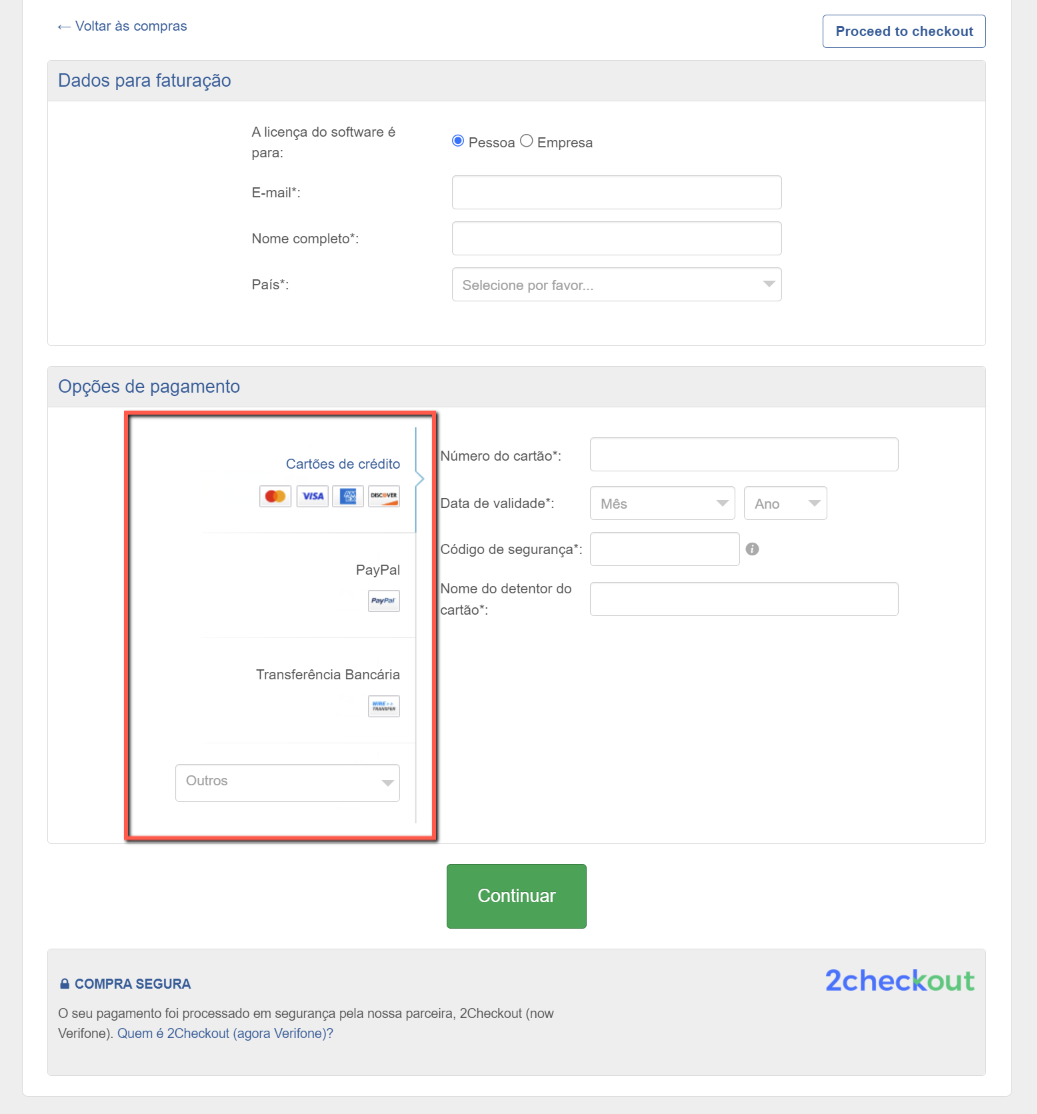
Task: Select the Mastercard payment icon
Action: [x=275, y=496]
